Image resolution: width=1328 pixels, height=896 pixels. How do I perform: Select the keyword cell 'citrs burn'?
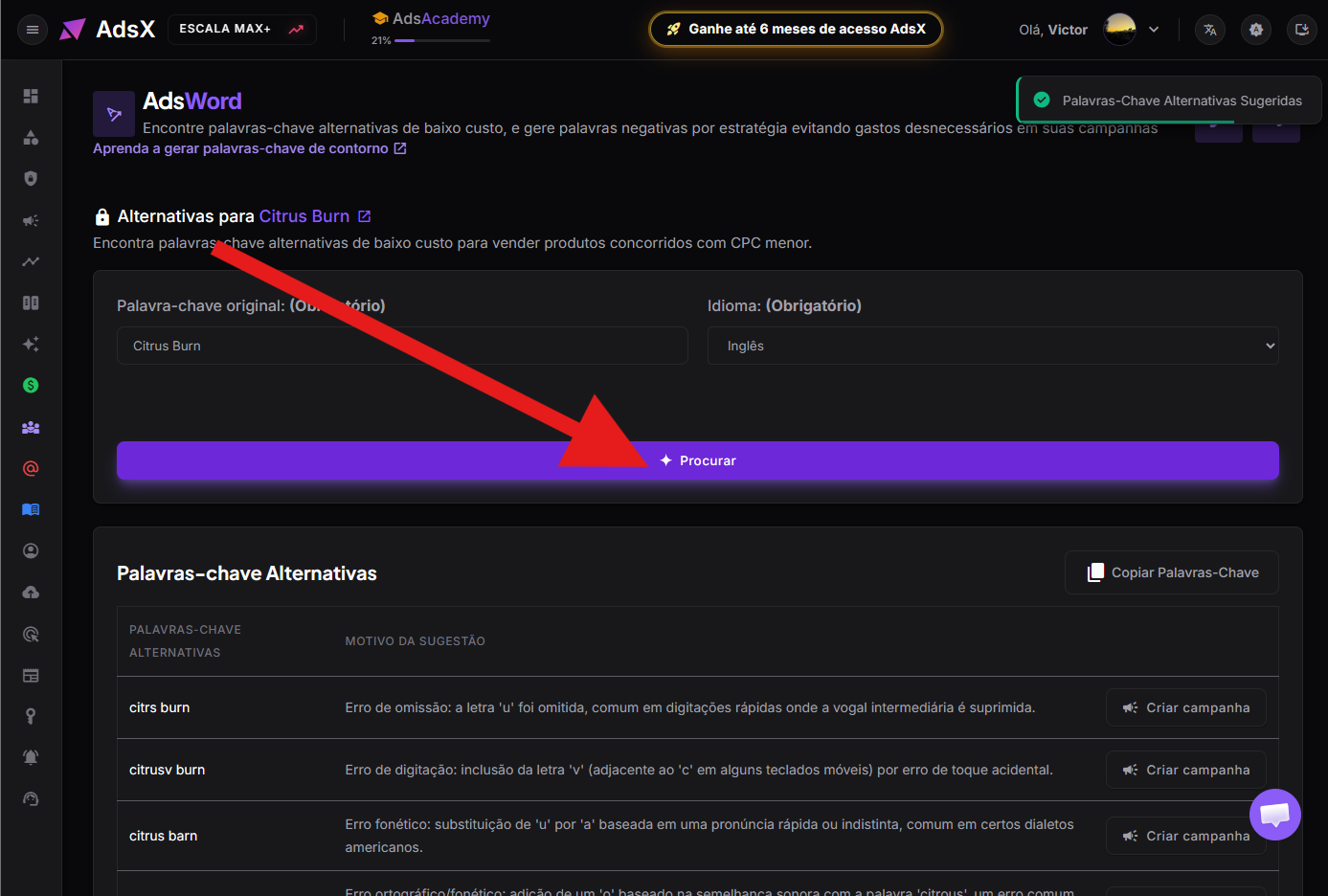[160, 707]
